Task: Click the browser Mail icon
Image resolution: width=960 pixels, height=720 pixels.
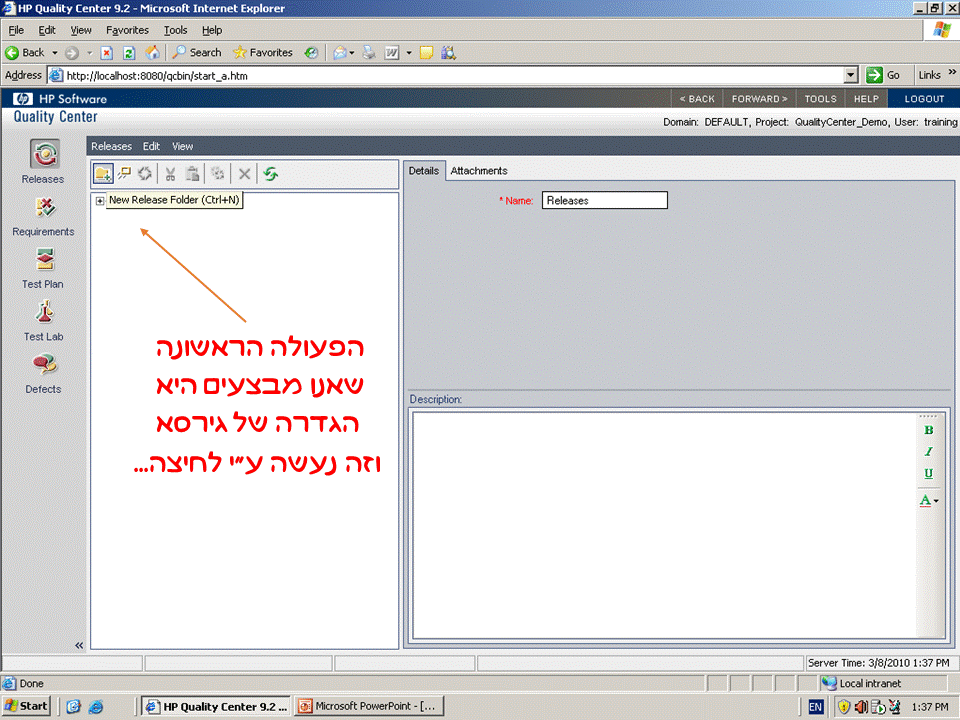Action: pos(340,53)
